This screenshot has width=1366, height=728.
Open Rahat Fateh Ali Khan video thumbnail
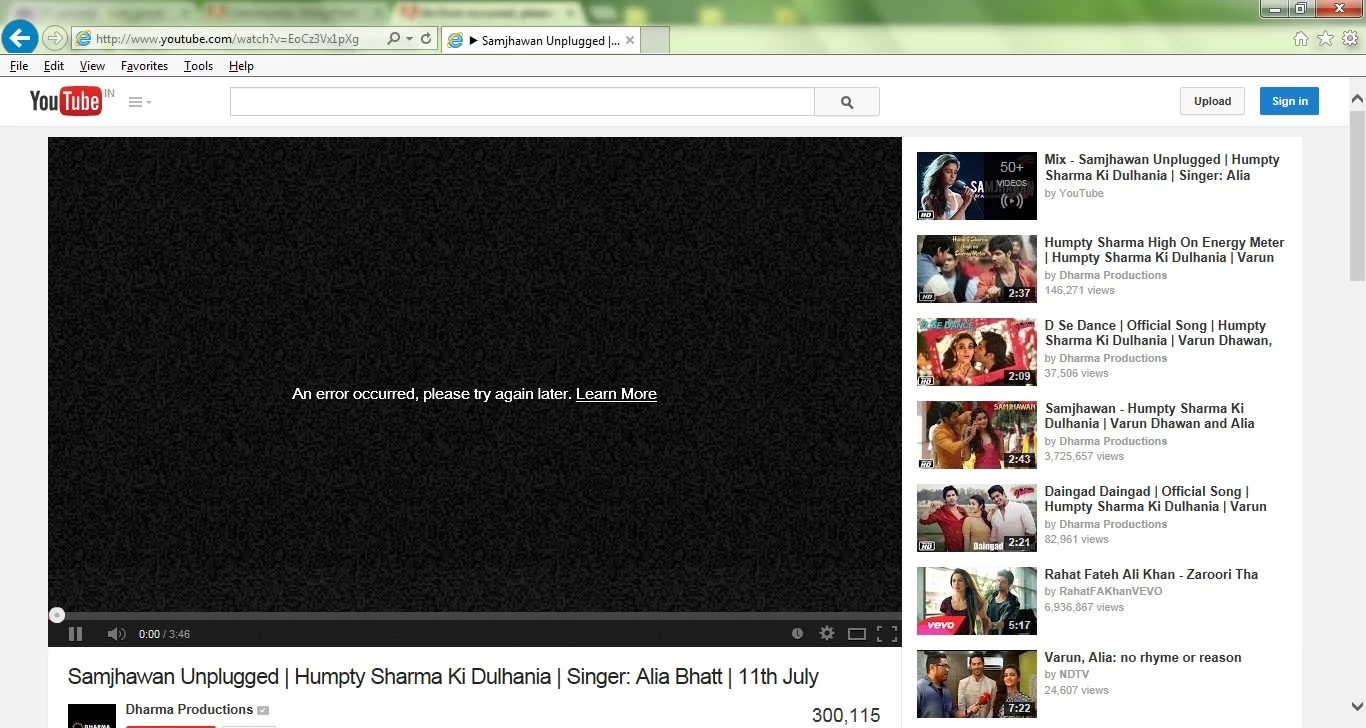click(977, 601)
